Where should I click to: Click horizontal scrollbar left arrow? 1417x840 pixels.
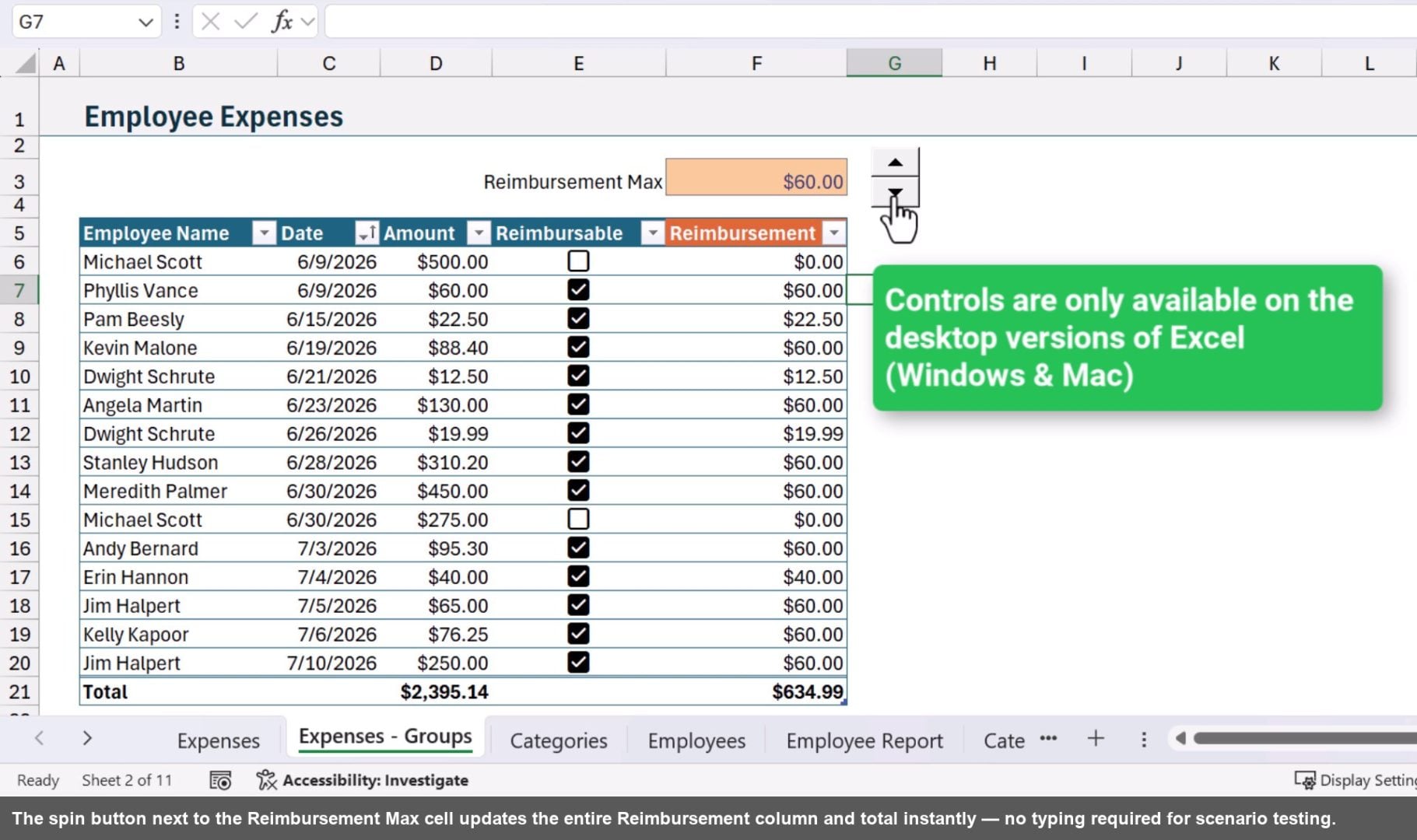(1180, 738)
